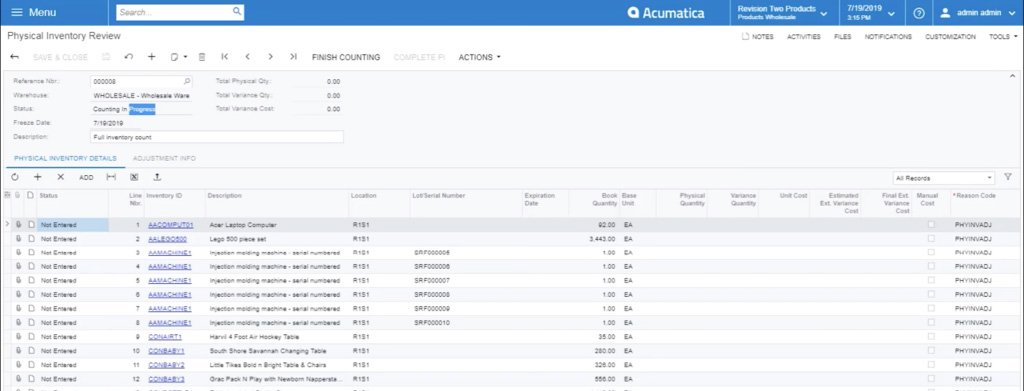Open the AACOMPUT01 inventory link
Image resolution: width=1024 pixels, height=391 pixels.
[x=170, y=225]
